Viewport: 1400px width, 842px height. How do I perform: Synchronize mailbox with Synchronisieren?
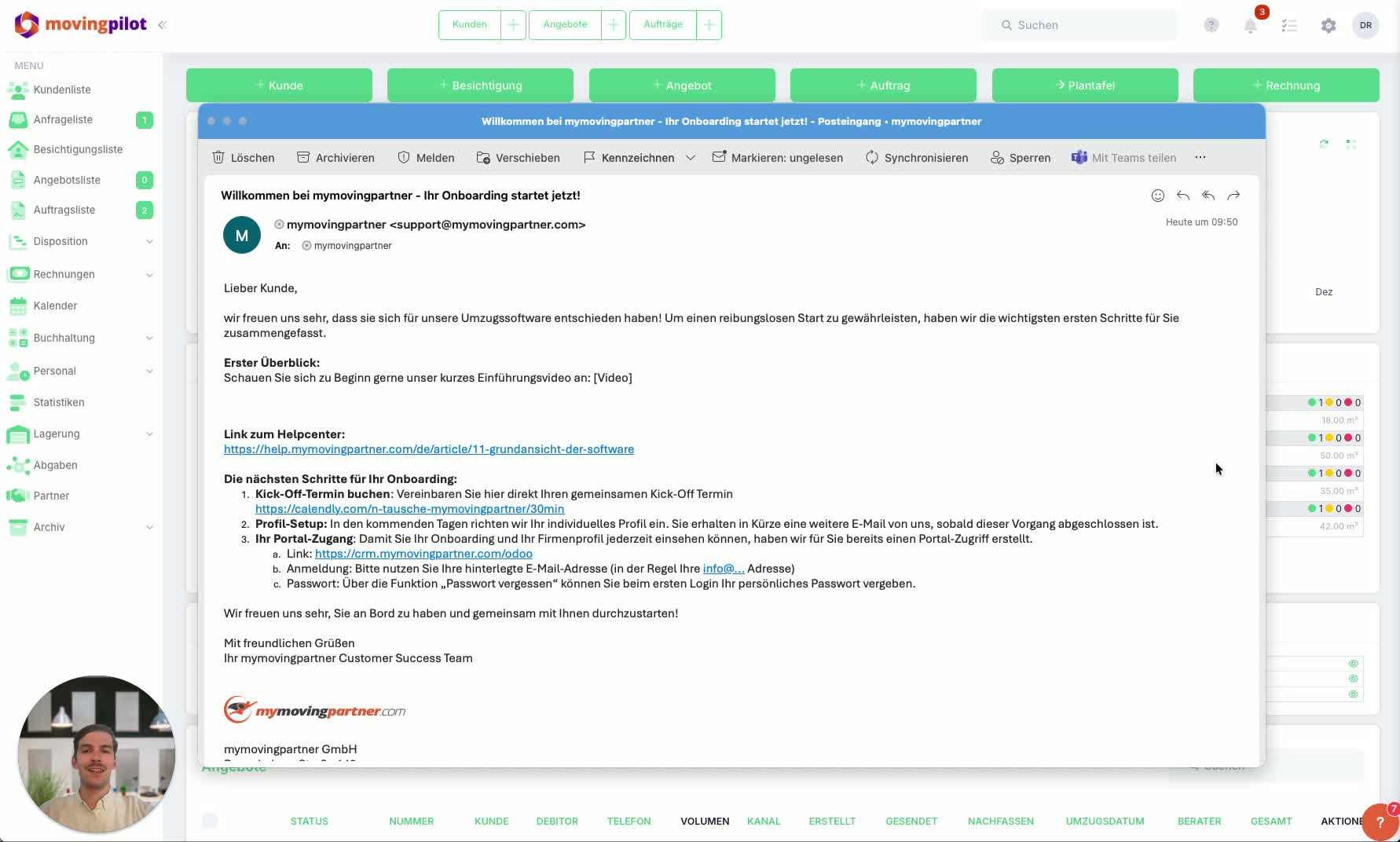pyautogui.click(x=917, y=158)
